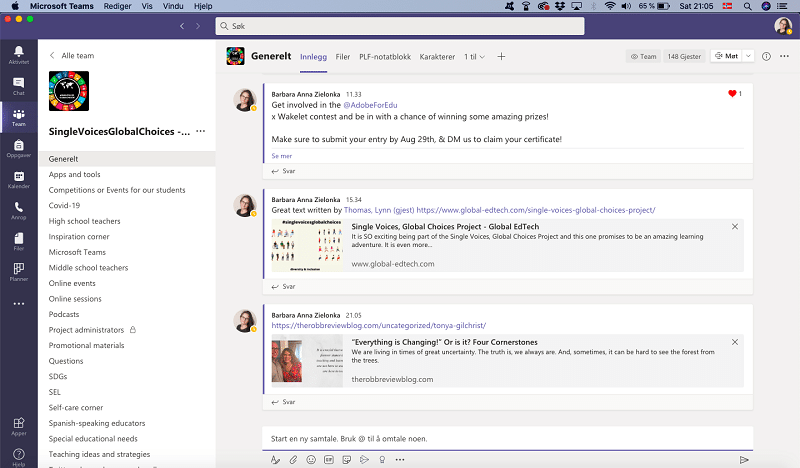Open the dropdown arrow beside Møt

pyautogui.click(x=749, y=57)
